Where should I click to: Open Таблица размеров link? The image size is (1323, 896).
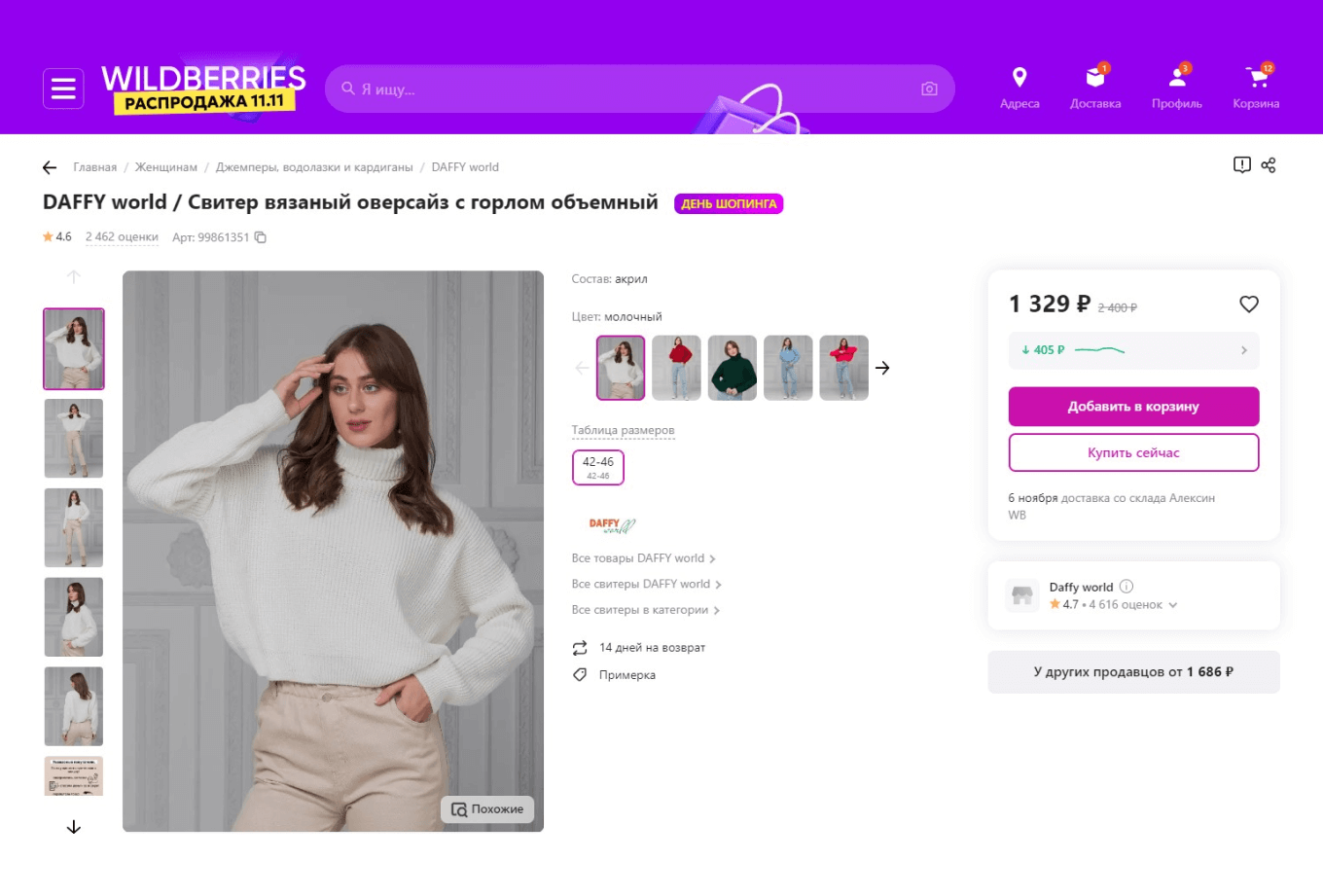coord(623,430)
